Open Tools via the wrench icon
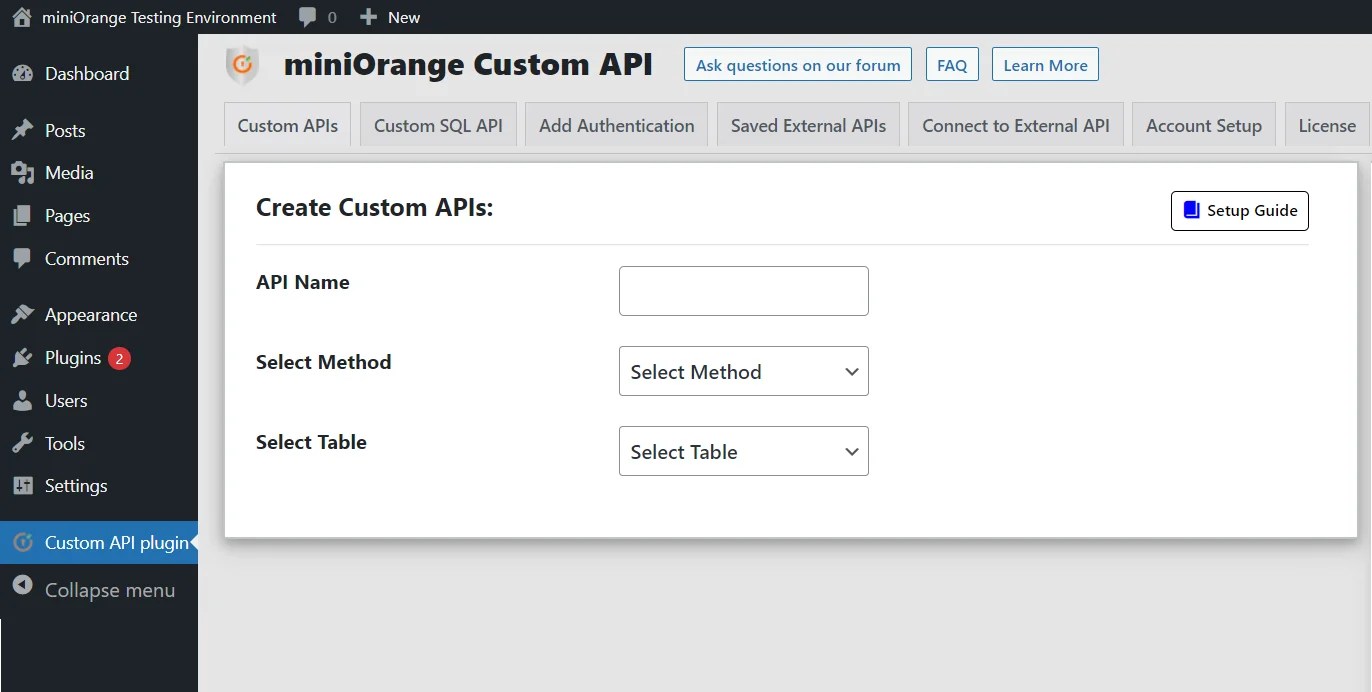1372x692 pixels. (23, 443)
